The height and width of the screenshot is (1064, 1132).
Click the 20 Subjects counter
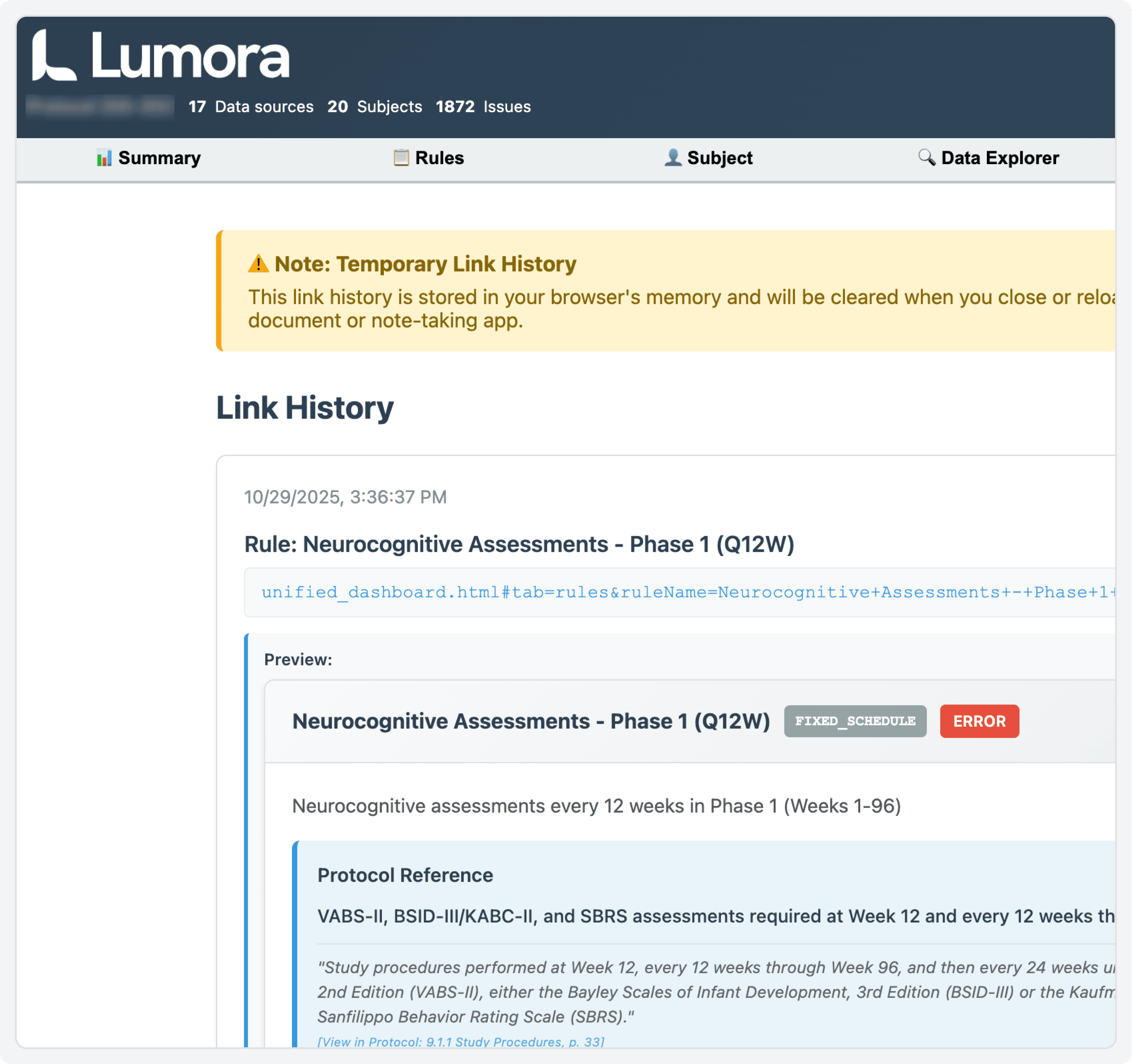pos(374,107)
